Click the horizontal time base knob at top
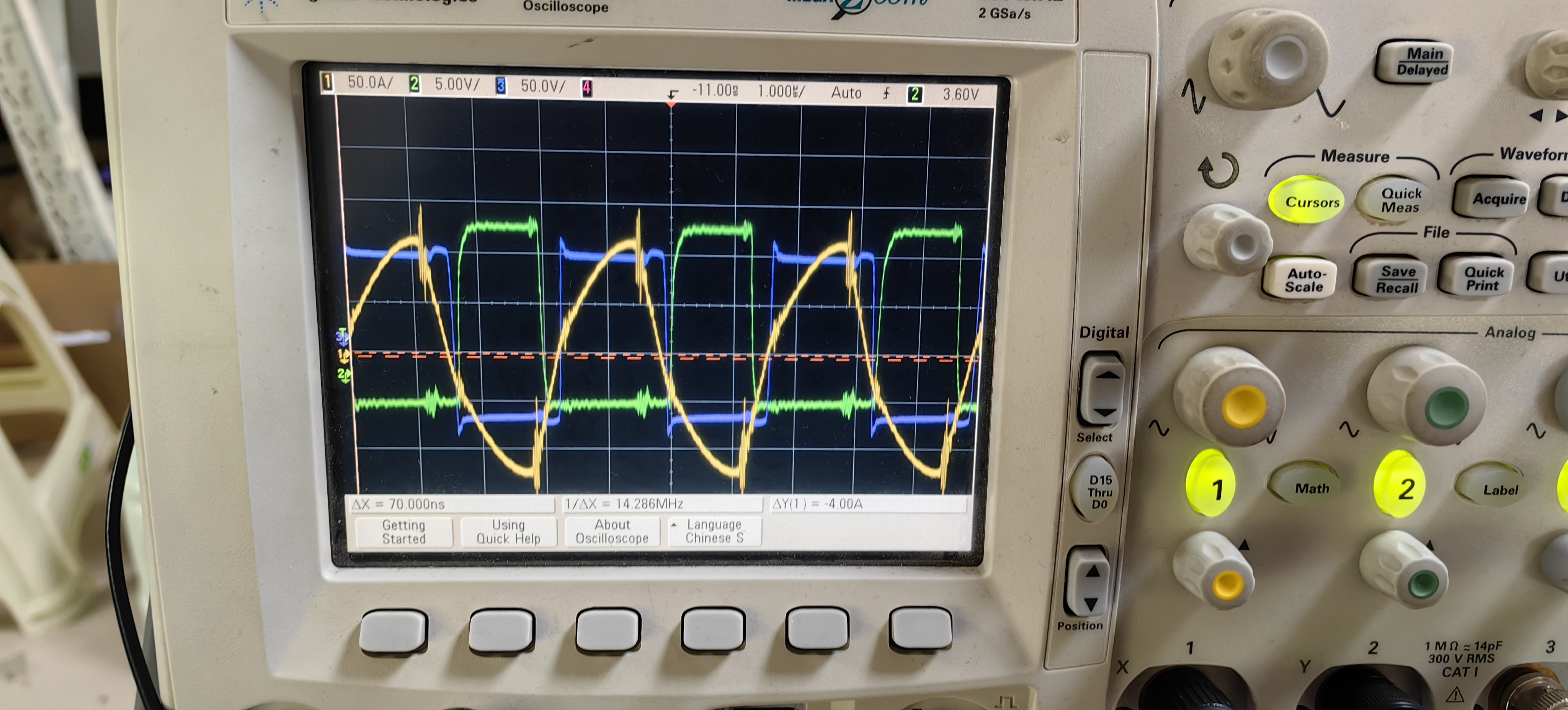 pyautogui.click(x=1270, y=59)
